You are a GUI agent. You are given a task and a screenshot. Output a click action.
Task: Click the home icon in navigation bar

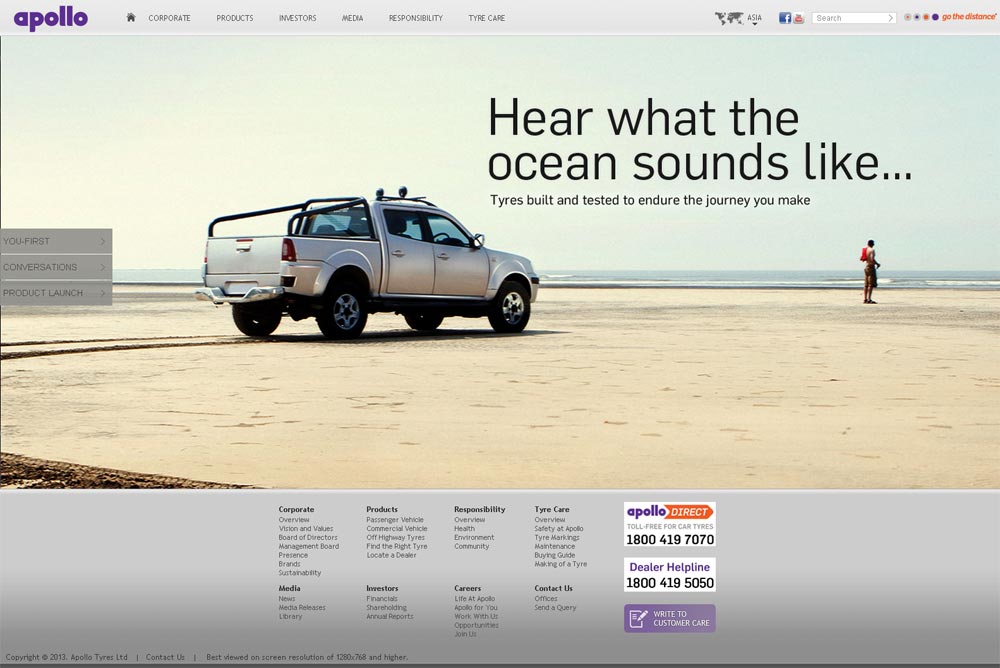(131, 17)
